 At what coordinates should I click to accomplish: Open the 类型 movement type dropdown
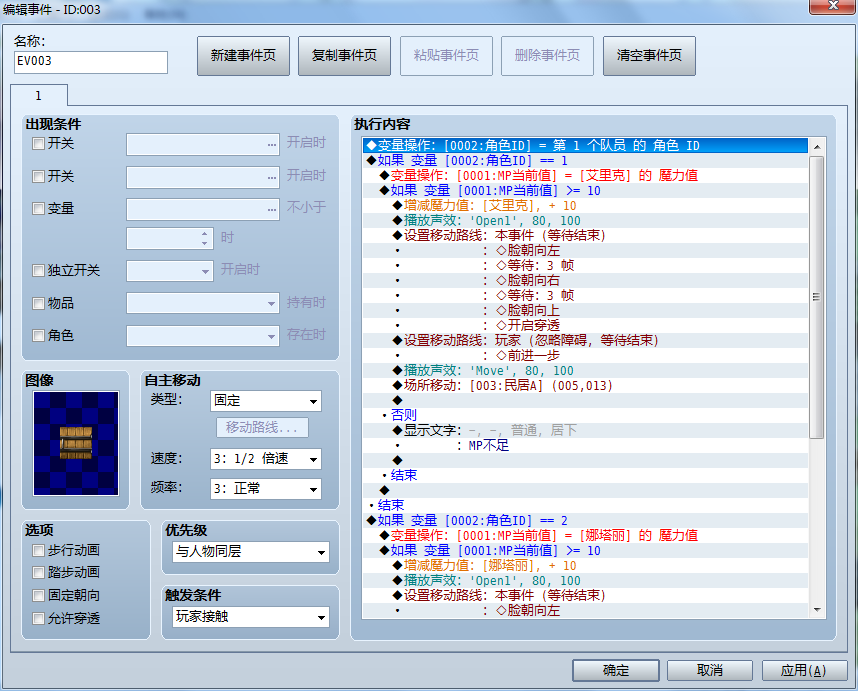(x=265, y=401)
